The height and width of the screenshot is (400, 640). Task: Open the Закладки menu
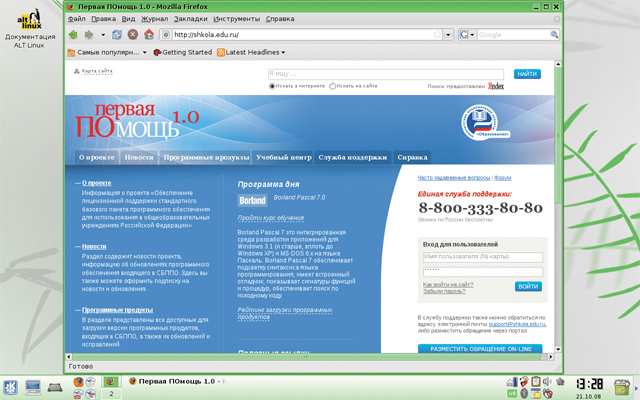tap(191, 19)
